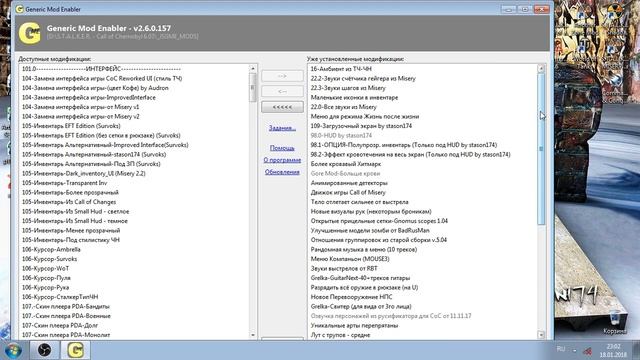Click the available mods scrollbar thumb
This screenshot has height=360, width=640.
[253, 87]
